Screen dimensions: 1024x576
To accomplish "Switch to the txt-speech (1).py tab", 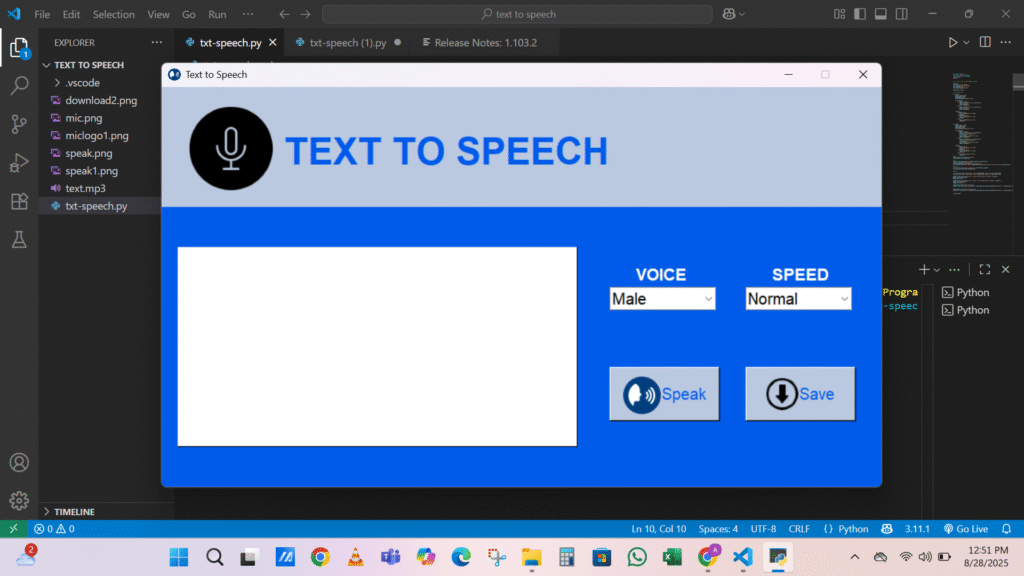I will (x=347, y=42).
